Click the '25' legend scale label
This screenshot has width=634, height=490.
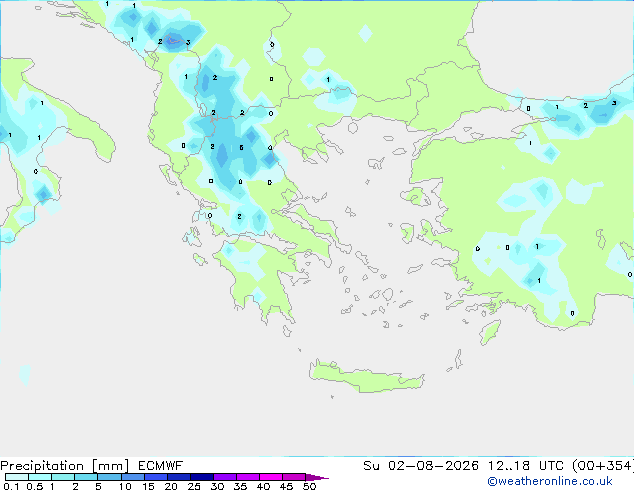(x=194, y=486)
